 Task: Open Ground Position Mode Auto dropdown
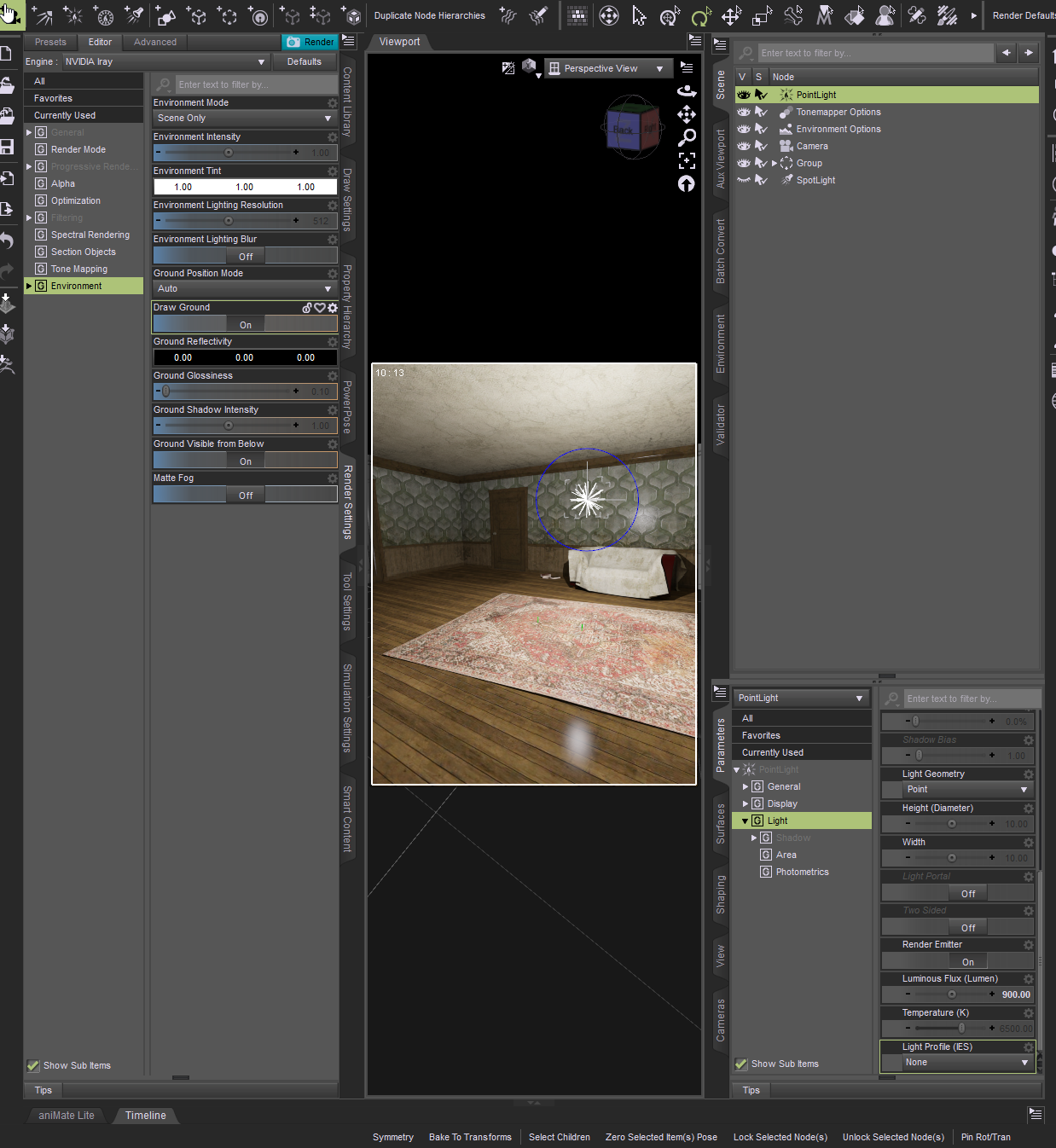click(245, 288)
